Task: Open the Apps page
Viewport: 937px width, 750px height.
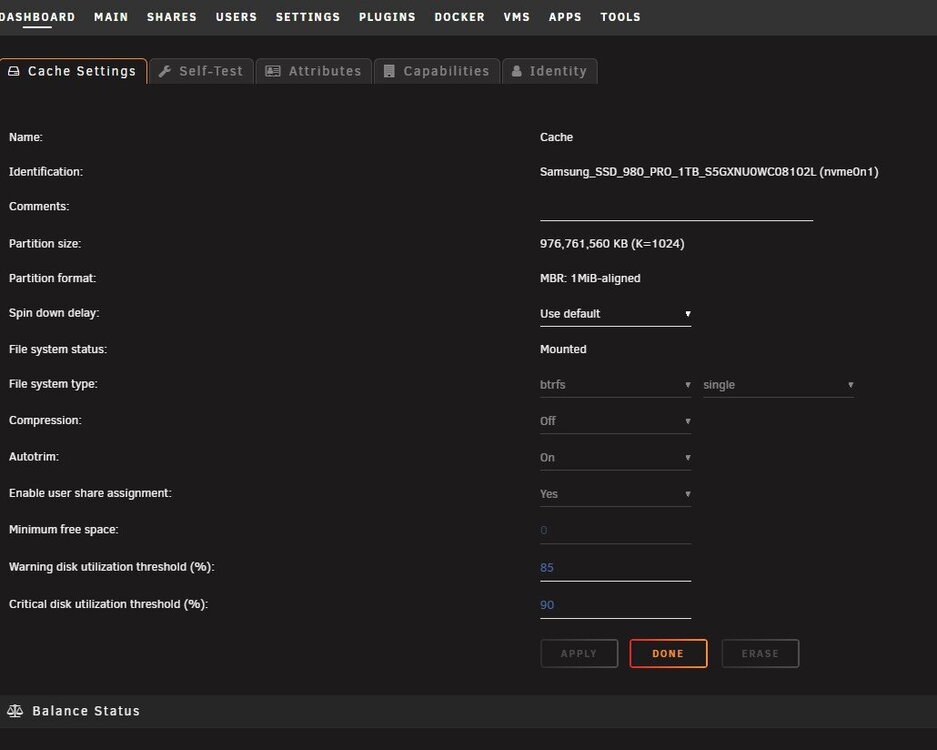Action: [565, 17]
